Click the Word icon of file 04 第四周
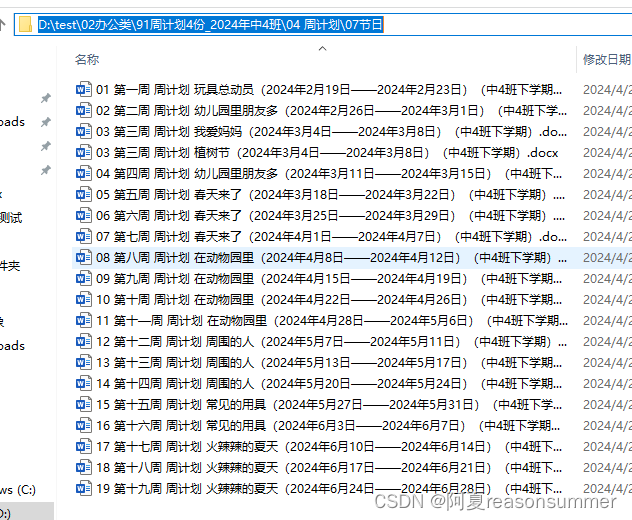Image resolution: width=632 pixels, height=520 pixels. [83, 173]
